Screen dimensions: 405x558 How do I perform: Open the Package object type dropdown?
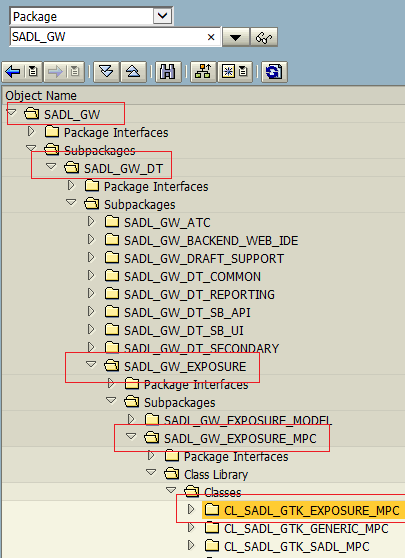163,16
